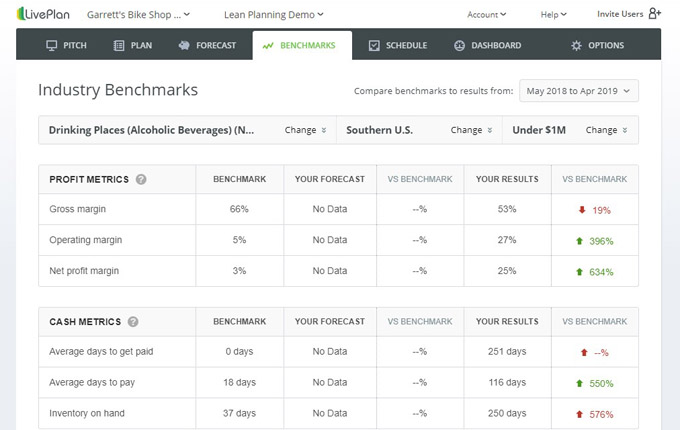Switch to the Plan tab
Screen dimensions: 680x430
click(x=133, y=45)
